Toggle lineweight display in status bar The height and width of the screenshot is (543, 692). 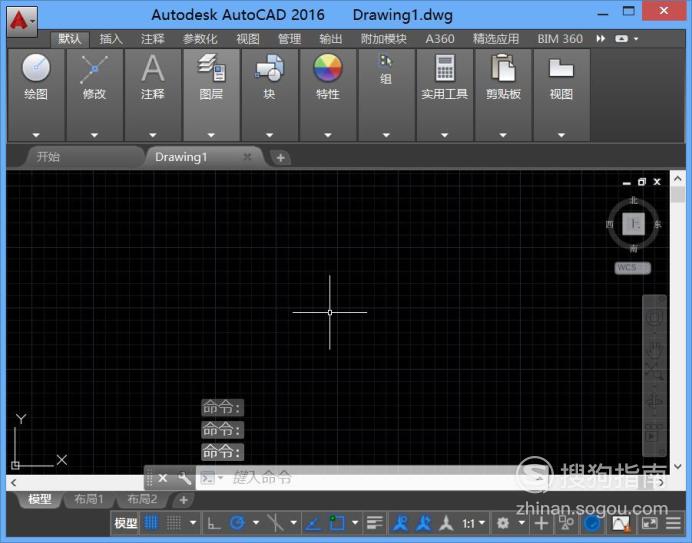(x=374, y=524)
